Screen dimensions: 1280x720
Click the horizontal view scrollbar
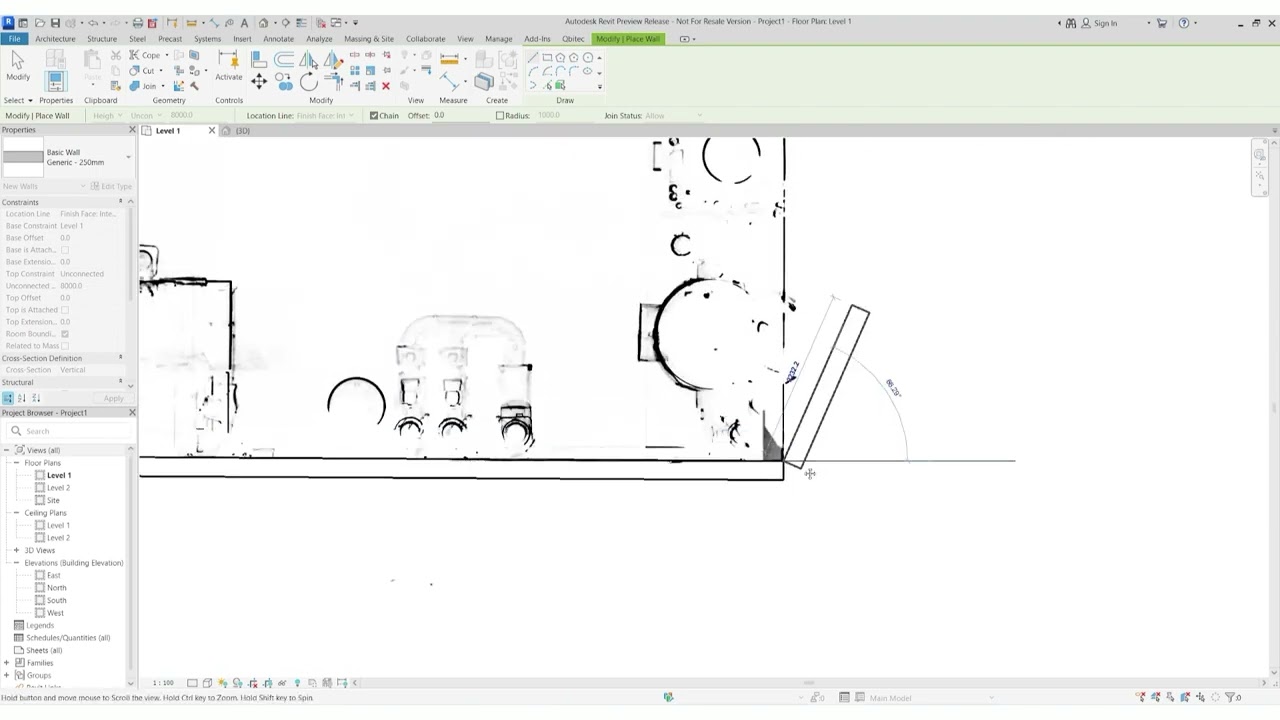pyautogui.click(x=808, y=683)
